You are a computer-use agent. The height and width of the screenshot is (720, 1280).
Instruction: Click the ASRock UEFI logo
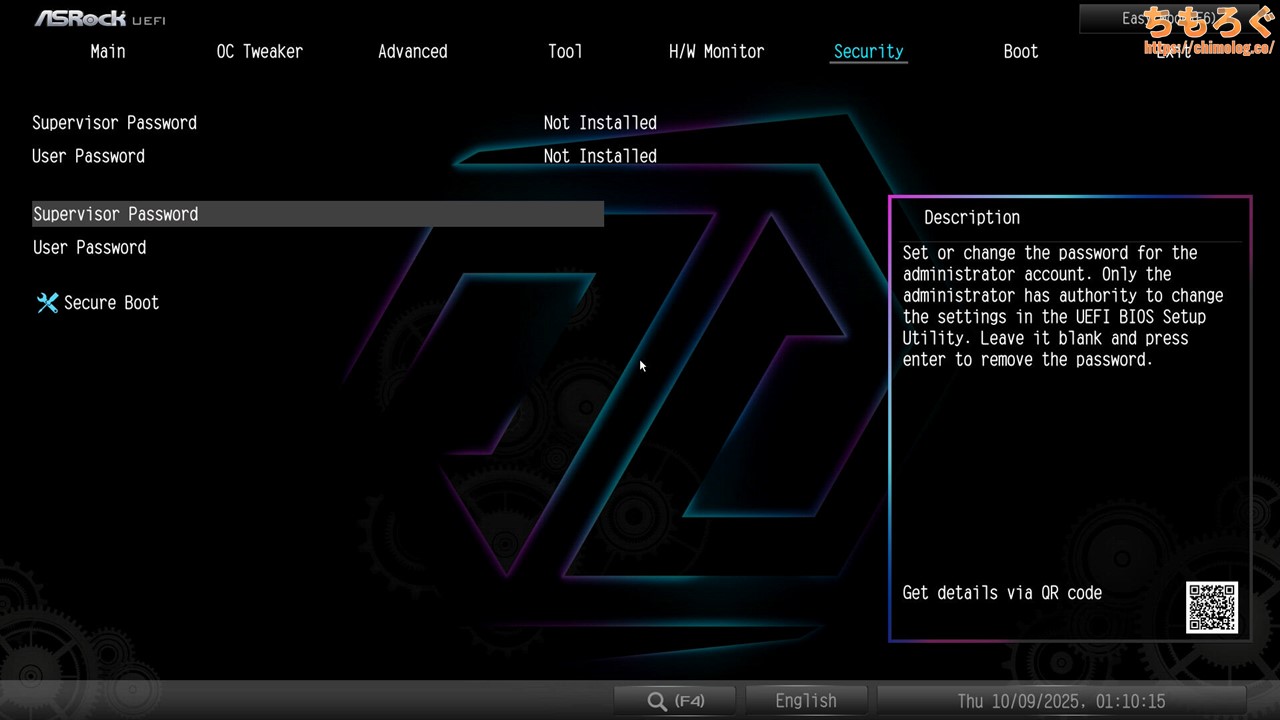pos(100,19)
